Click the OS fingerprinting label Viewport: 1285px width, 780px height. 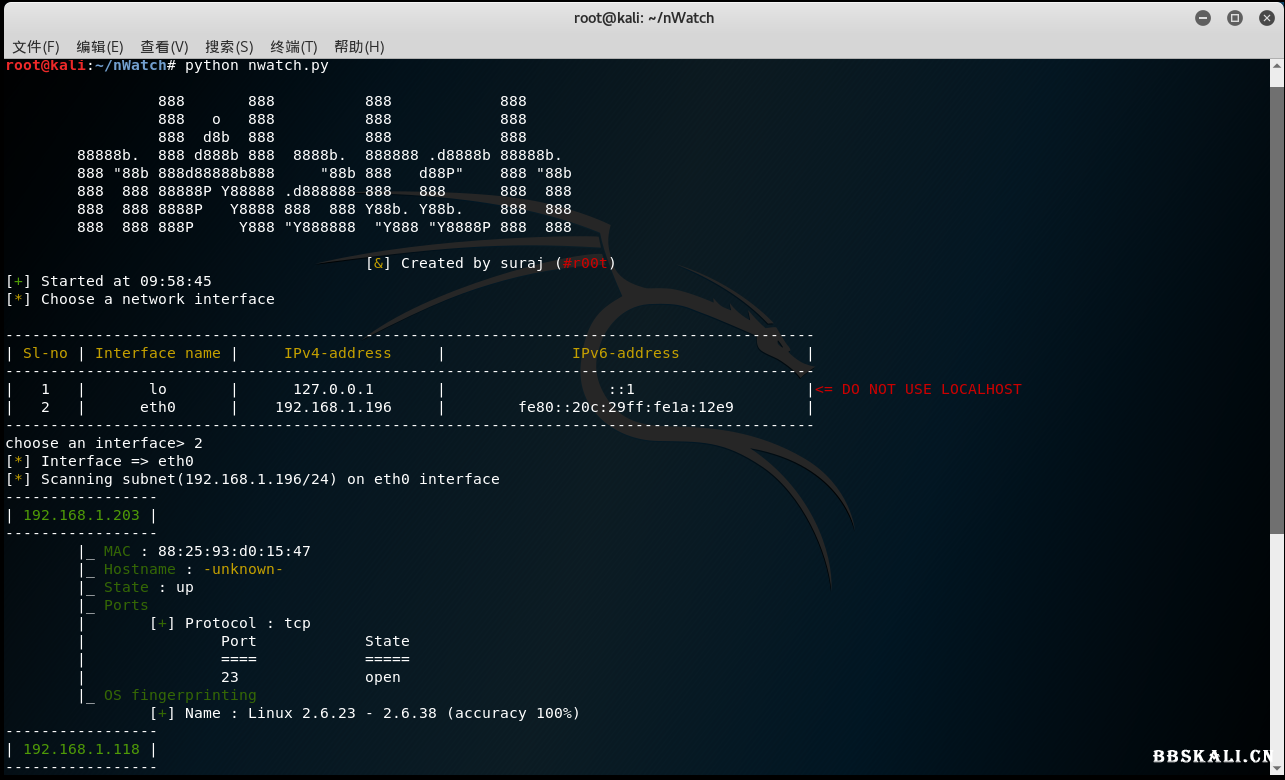point(180,695)
